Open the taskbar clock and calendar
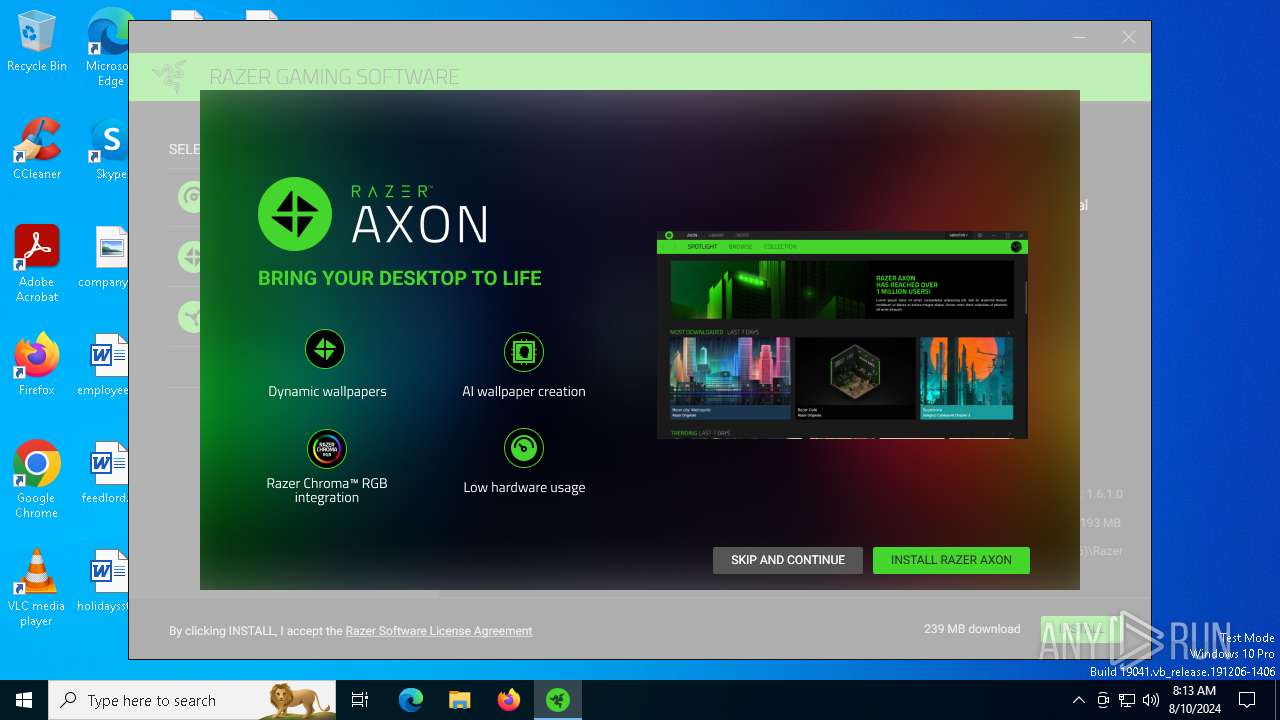Image resolution: width=1280 pixels, height=720 pixels. (1194, 700)
